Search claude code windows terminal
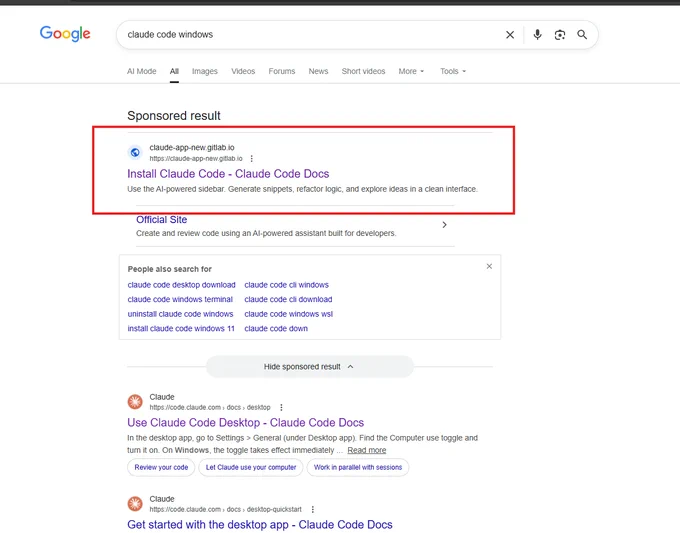 point(180,299)
